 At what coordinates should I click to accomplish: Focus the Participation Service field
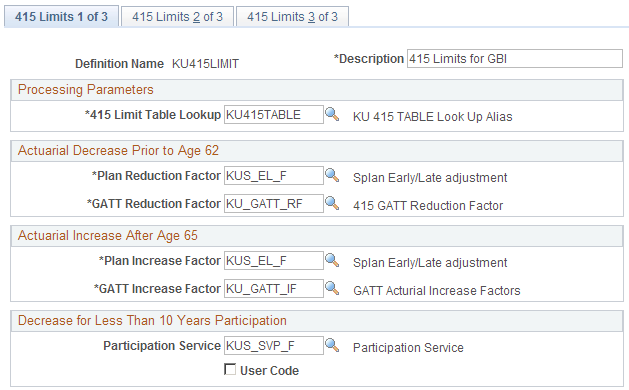(x=274, y=346)
